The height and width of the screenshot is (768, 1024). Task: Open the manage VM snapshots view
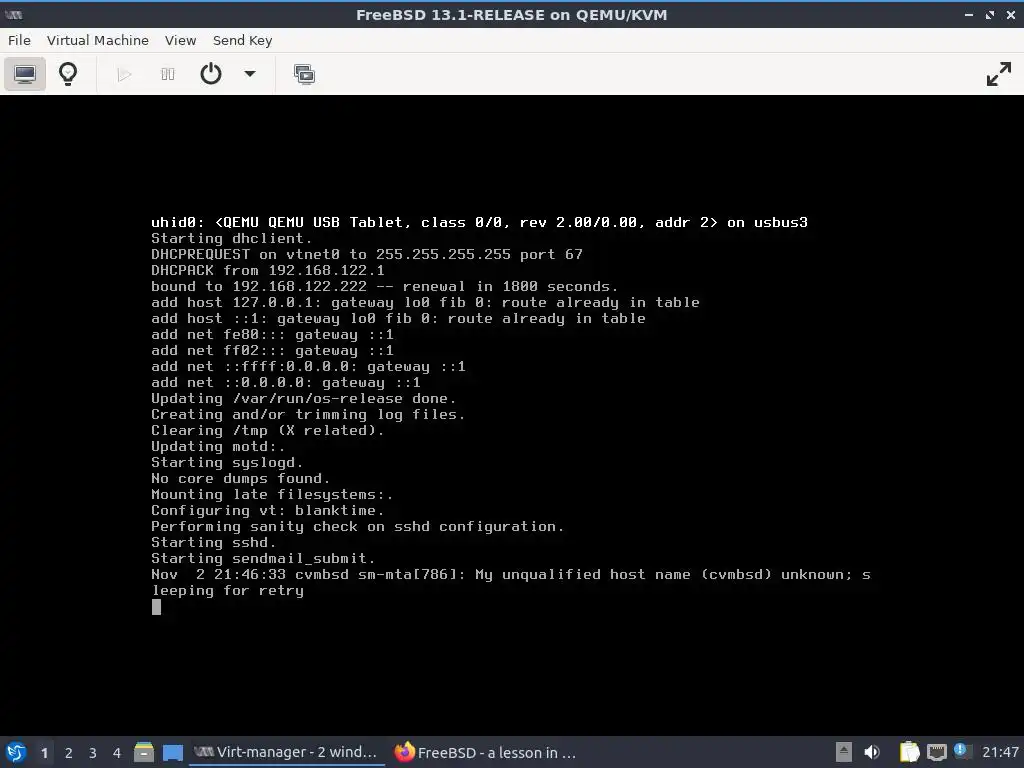pos(304,74)
